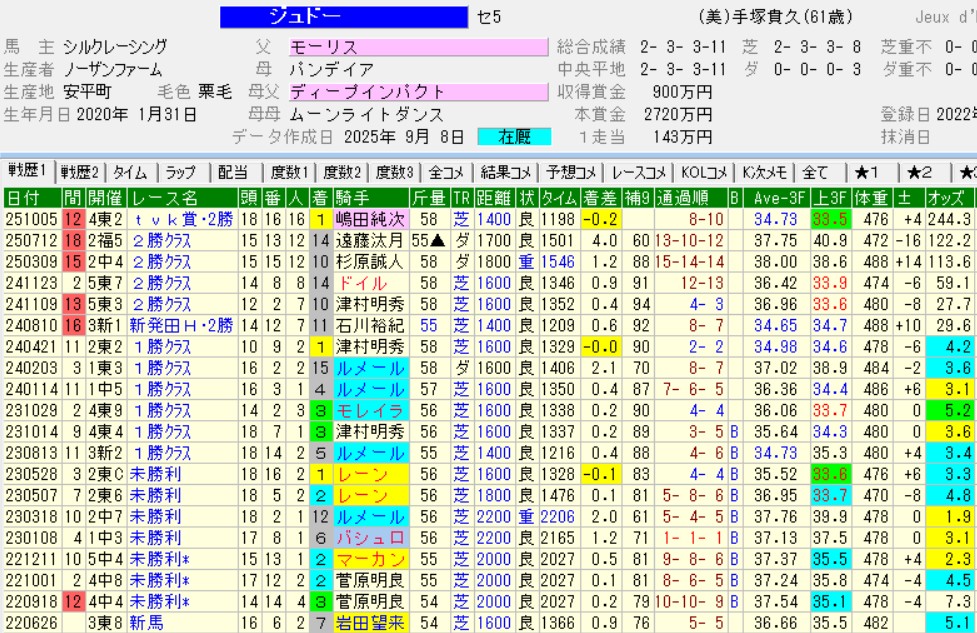Open the 配当 tab

click(x=233, y=171)
